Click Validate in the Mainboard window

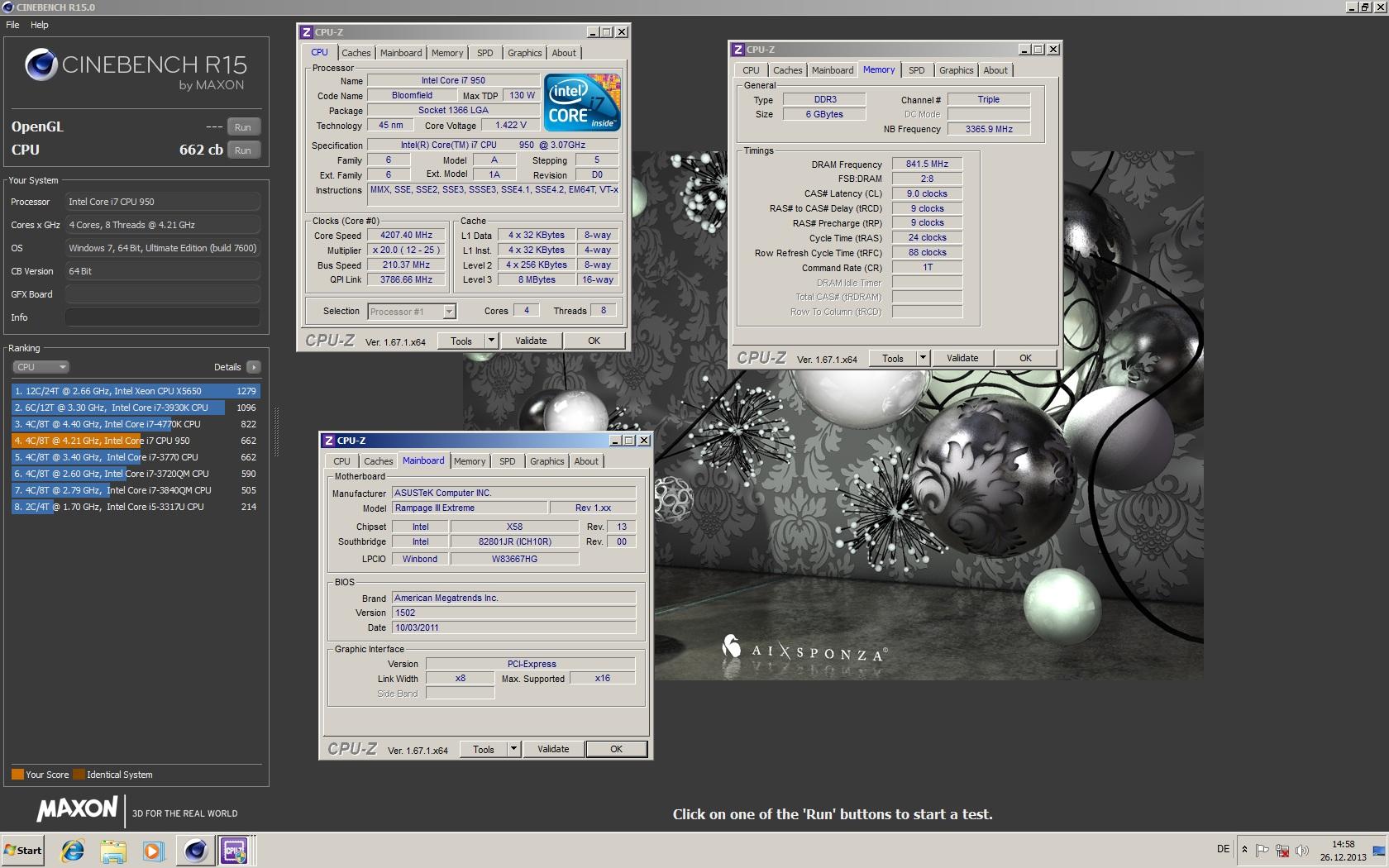click(x=553, y=749)
